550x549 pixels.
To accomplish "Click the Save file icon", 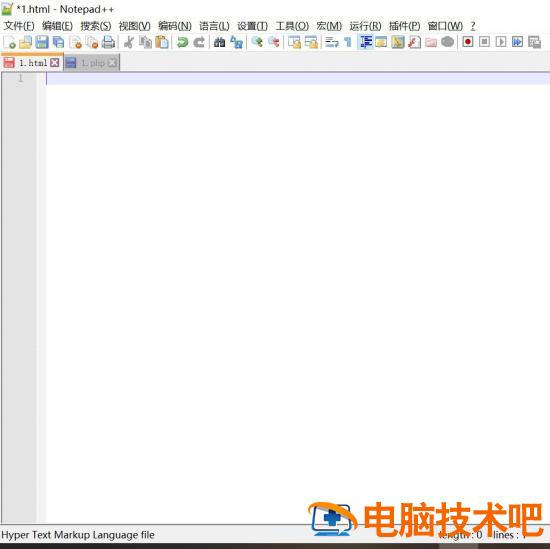I will [x=42, y=42].
